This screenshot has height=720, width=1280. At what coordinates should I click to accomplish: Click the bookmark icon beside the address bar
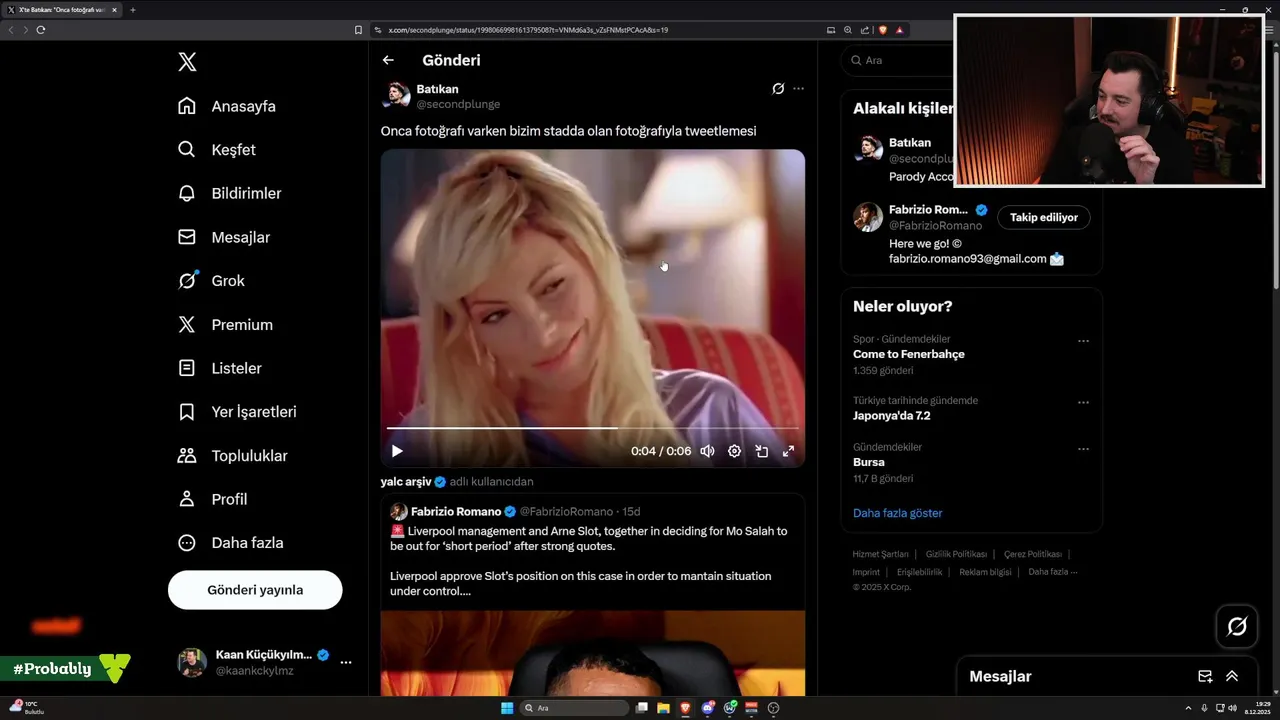click(359, 30)
